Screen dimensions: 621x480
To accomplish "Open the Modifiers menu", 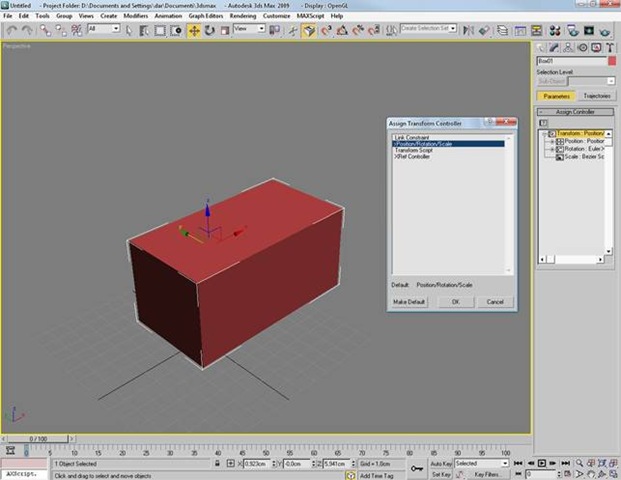I will tap(135, 16).
